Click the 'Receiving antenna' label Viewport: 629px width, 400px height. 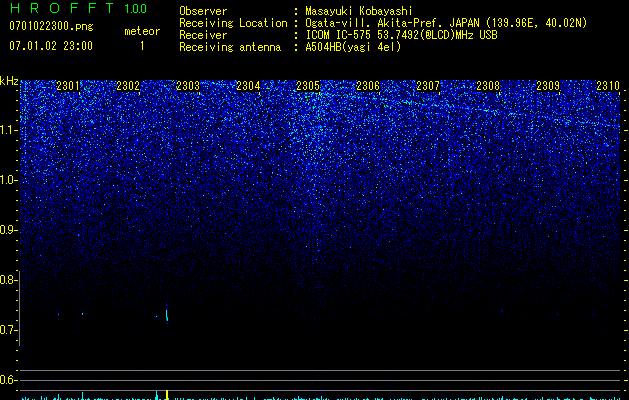pos(230,47)
